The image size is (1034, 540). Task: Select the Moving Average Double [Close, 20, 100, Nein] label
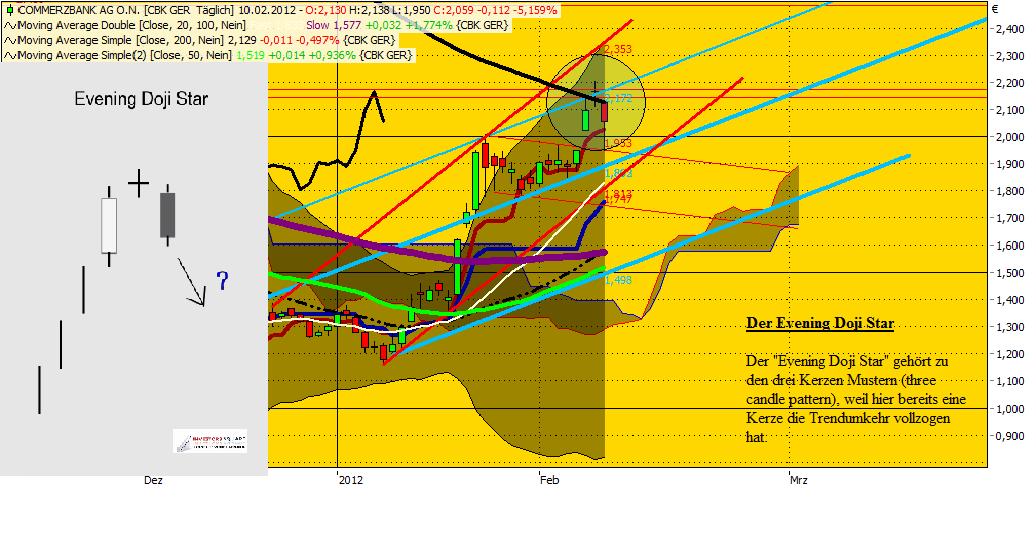click(132, 26)
